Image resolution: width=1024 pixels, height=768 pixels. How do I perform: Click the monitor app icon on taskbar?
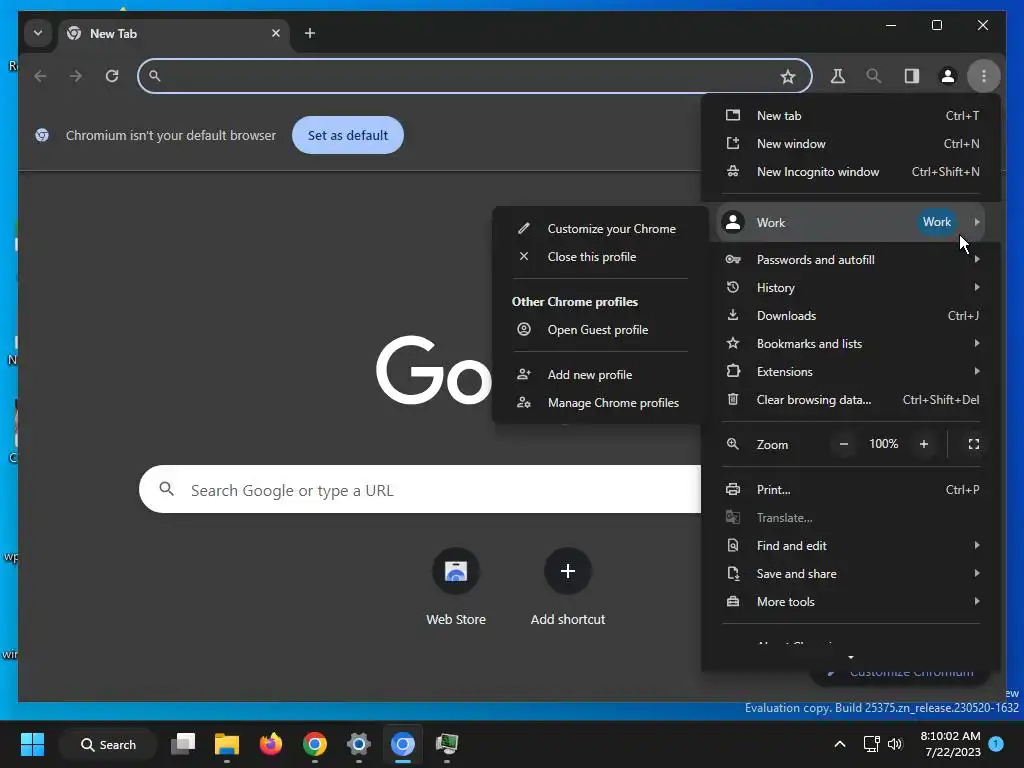coord(447,744)
